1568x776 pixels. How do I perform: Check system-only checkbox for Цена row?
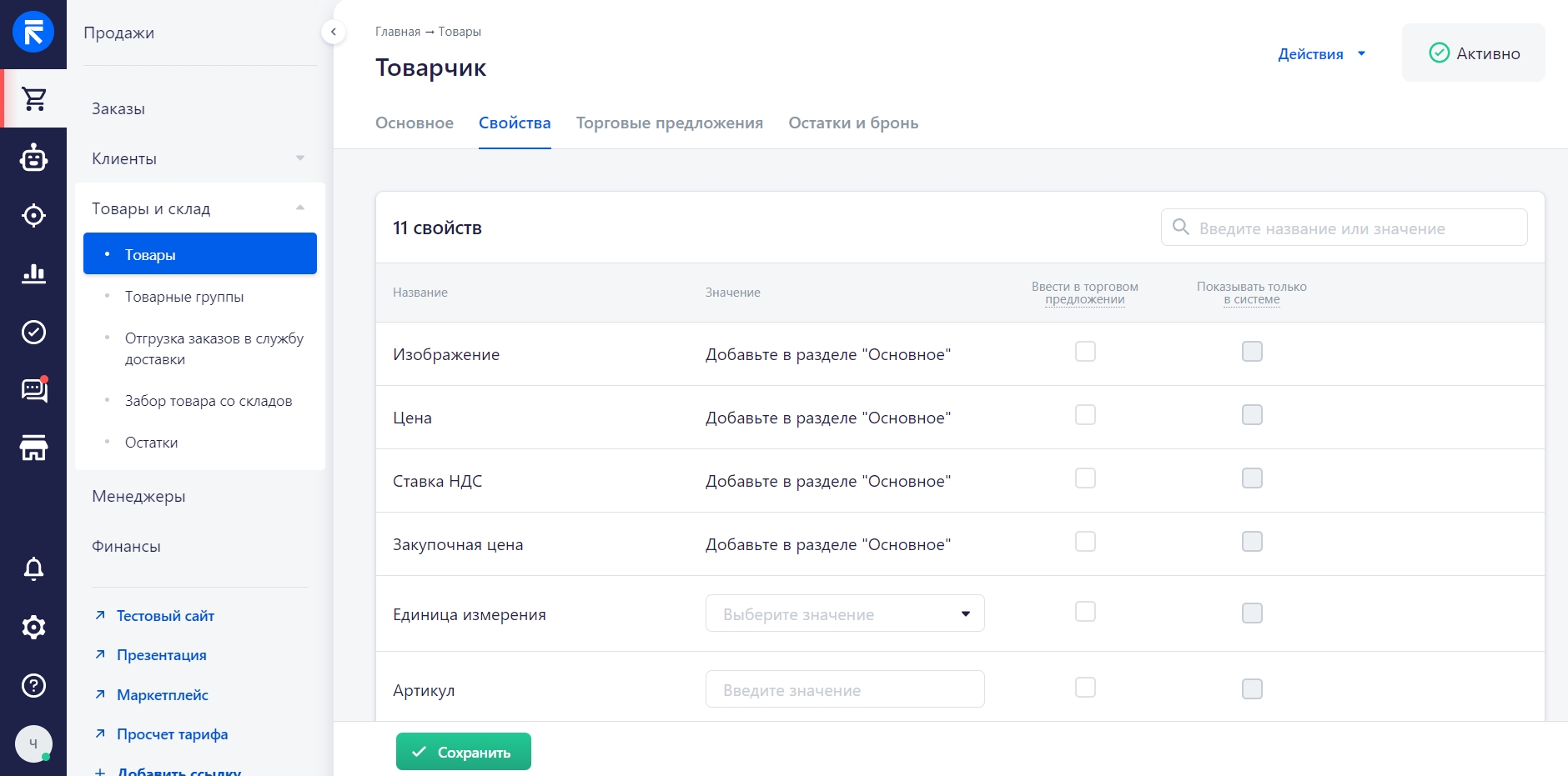coord(1252,415)
